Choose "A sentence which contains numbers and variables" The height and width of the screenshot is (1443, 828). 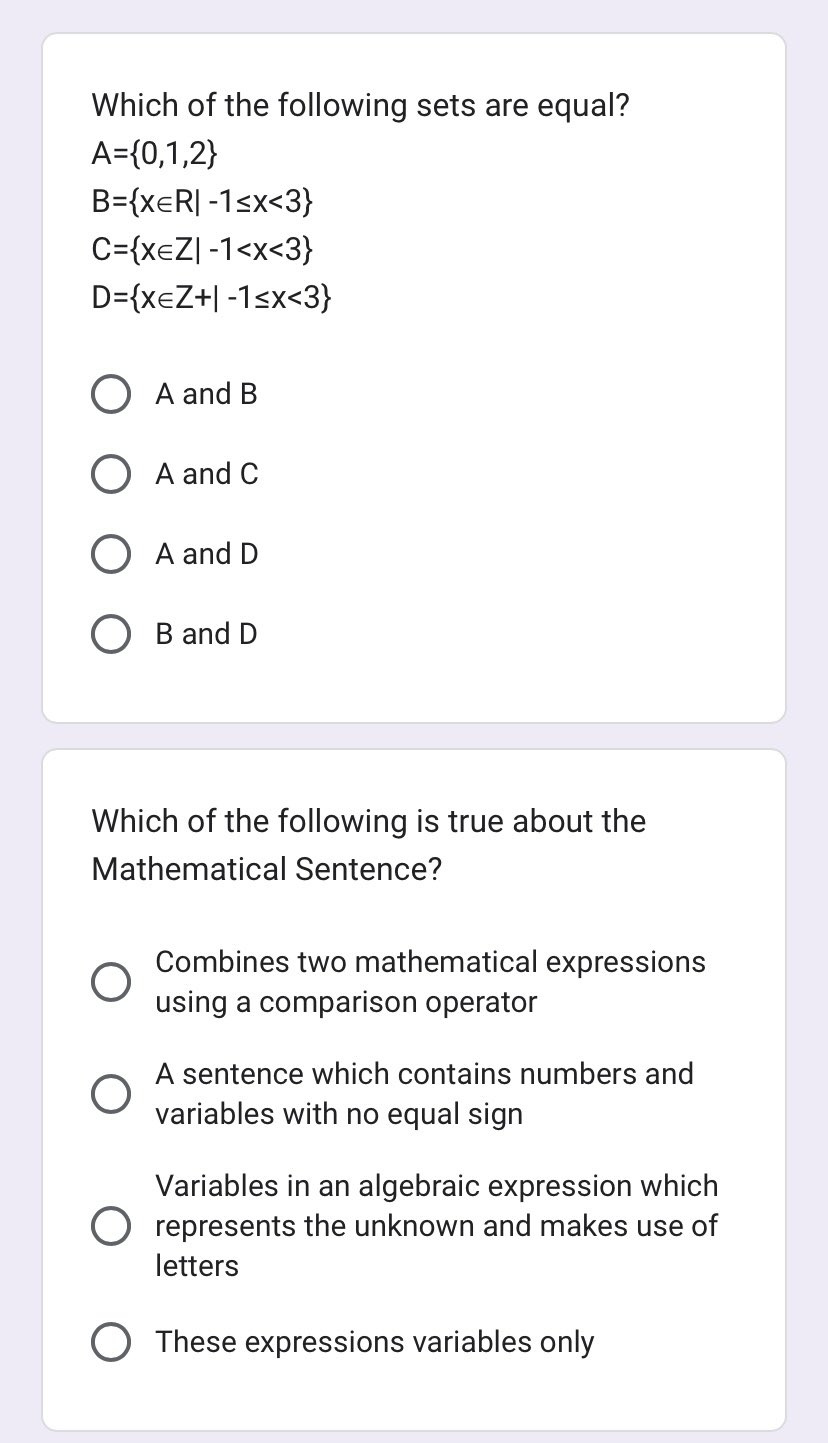pos(111,1093)
